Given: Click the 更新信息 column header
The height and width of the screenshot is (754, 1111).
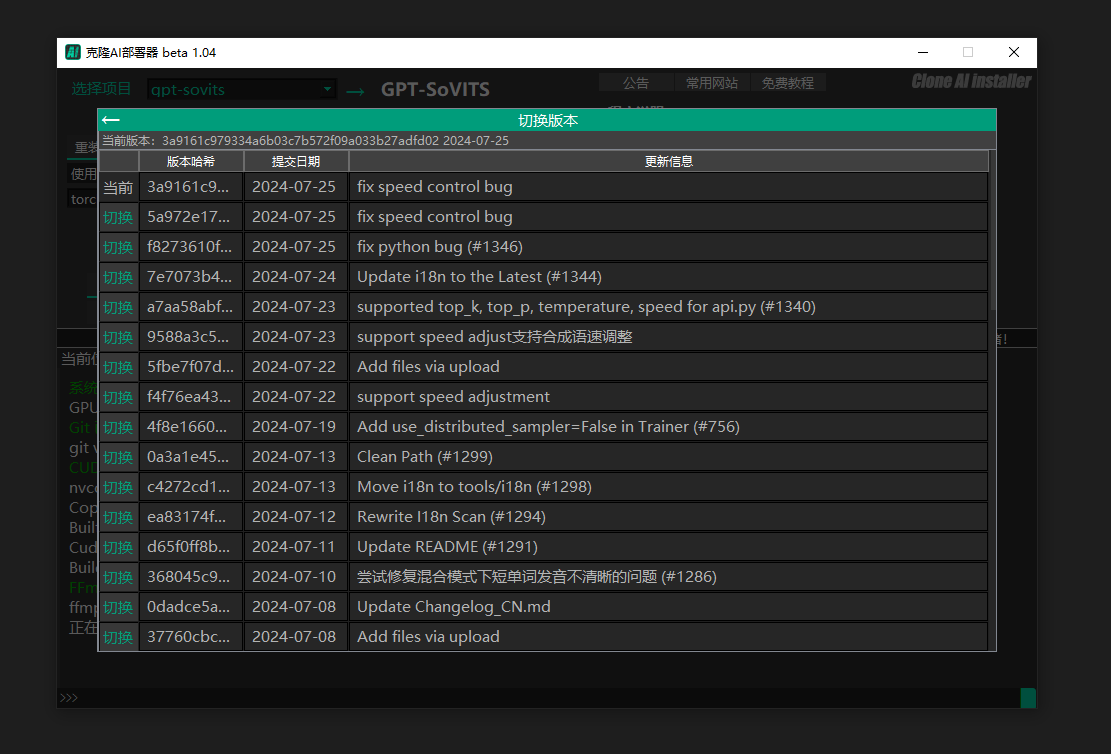Looking at the screenshot, I should tap(668, 162).
